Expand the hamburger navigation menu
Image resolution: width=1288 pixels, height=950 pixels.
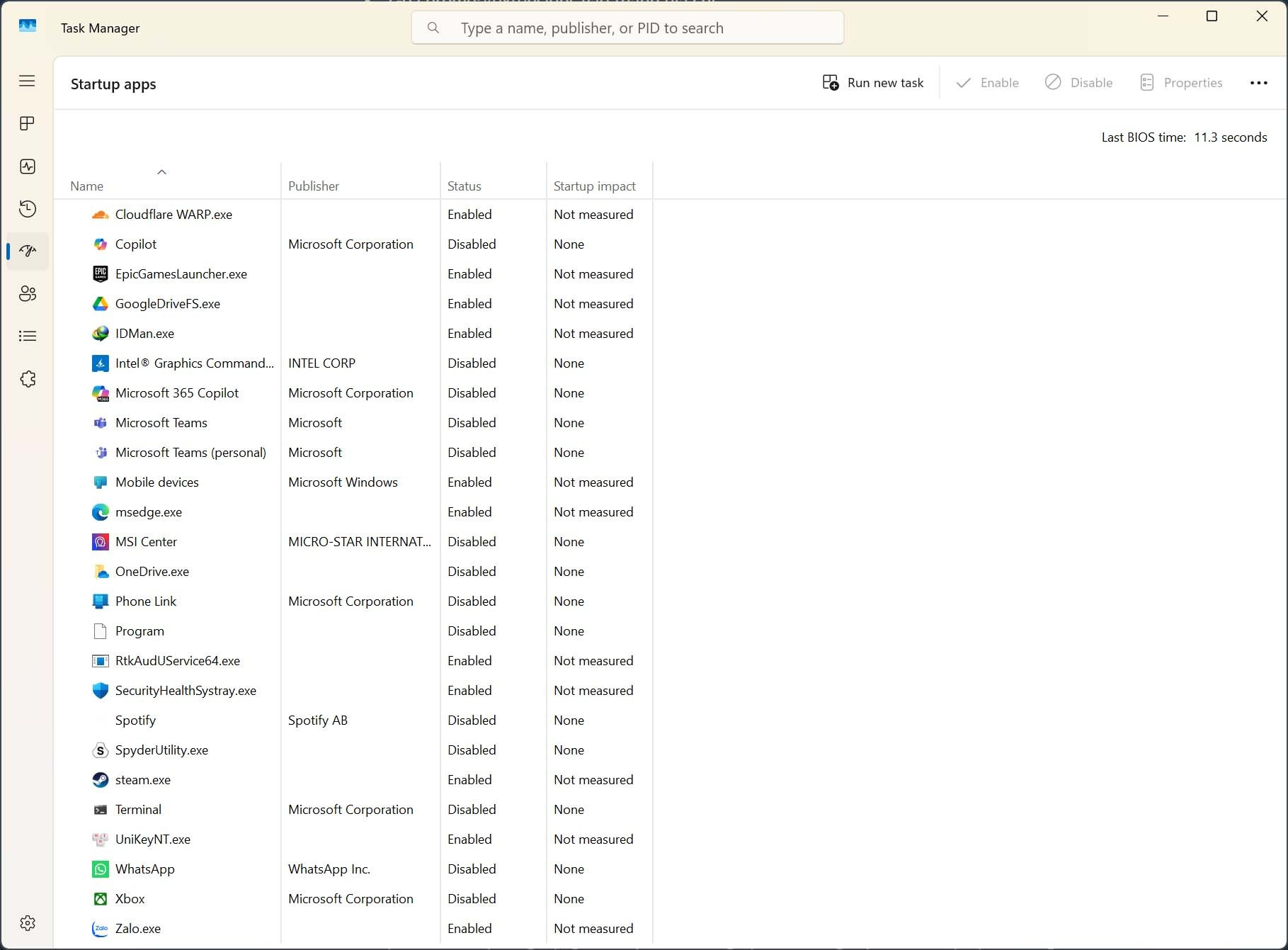[27, 81]
